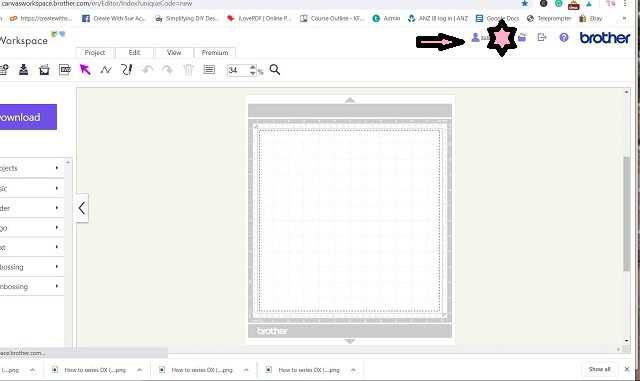Image resolution: width=640 pixels, height=381 pixels.
Task: Open the Edit tab
Action: [x=134, y=53]
